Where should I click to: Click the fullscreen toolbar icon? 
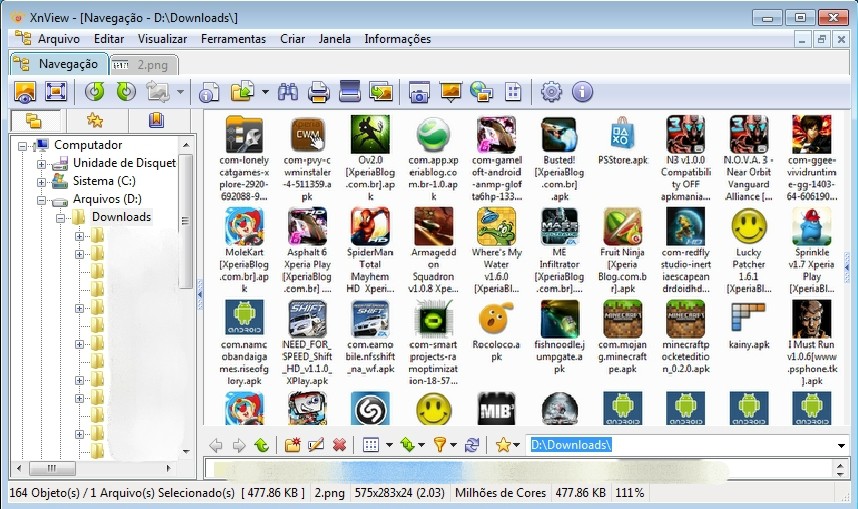56,92
